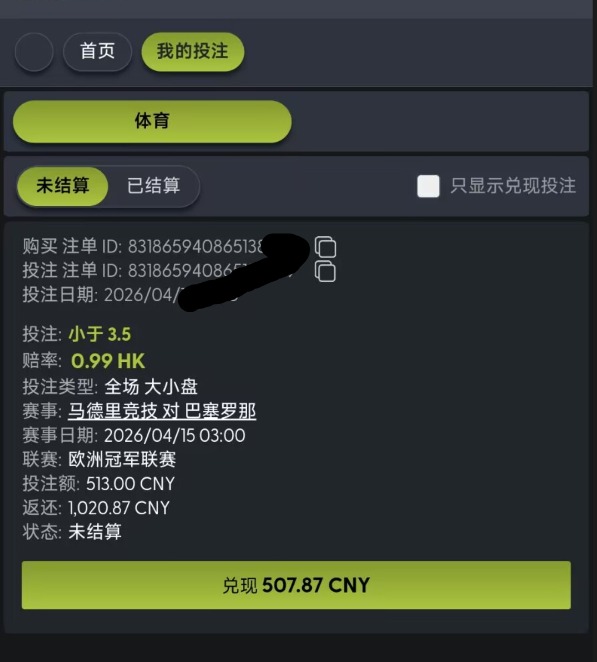Click the 只显示兑现投注 label text
The height and width of the screenshot is (662, 597).
pos(513,186)
